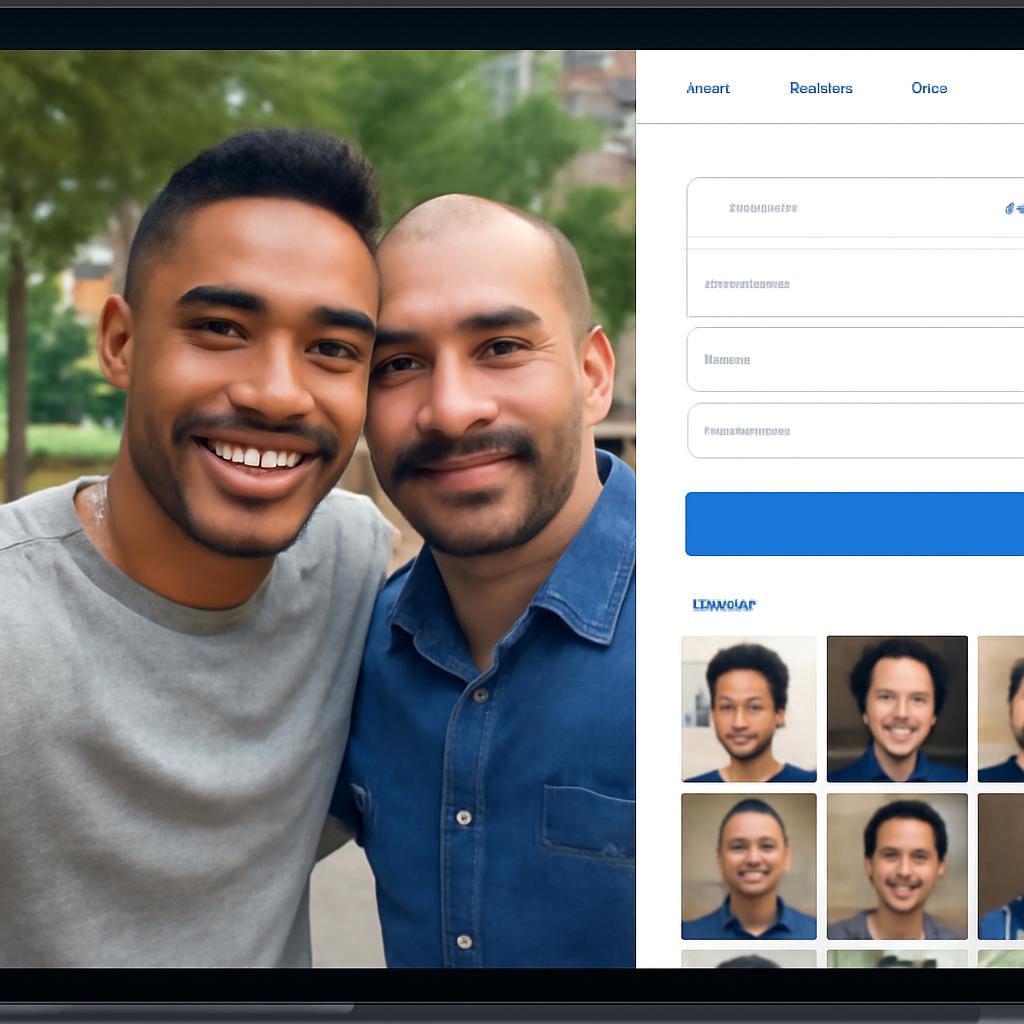Click the third rounded input field
The width and height of the screenshot is (1024, 1024).
tap(856, 359)
